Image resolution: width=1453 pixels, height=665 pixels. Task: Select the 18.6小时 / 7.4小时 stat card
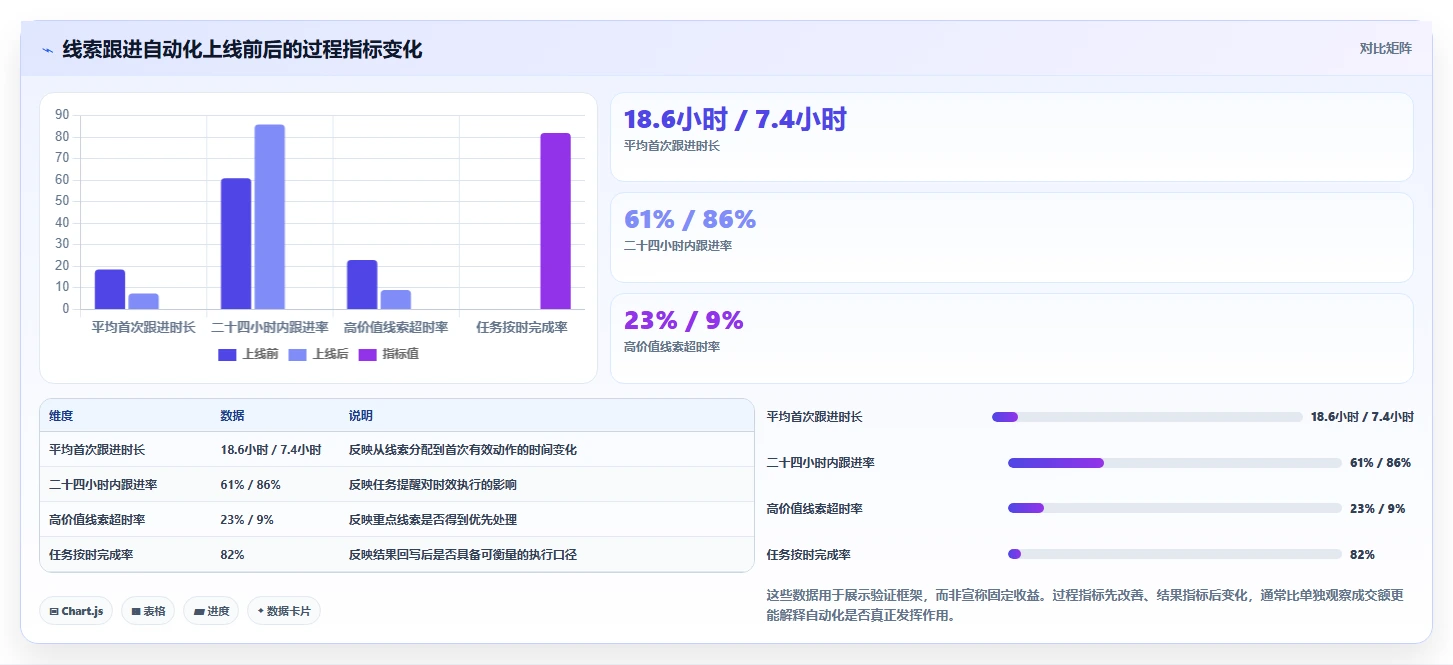pos(1011,137)
